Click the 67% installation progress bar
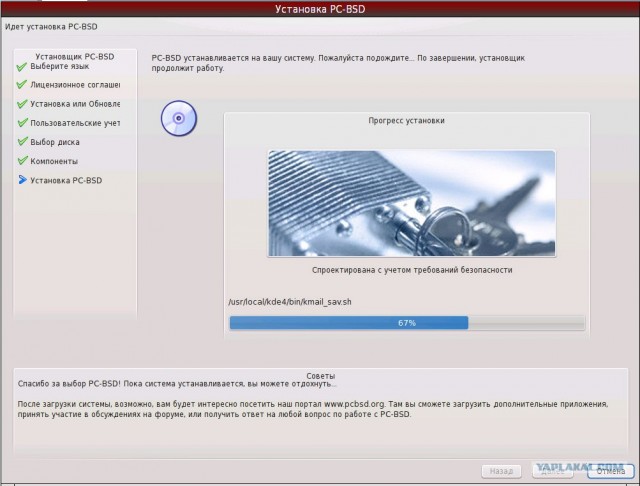Image resolution: width=640 pixels, height=486 pixels. click(x=407, y=323)
